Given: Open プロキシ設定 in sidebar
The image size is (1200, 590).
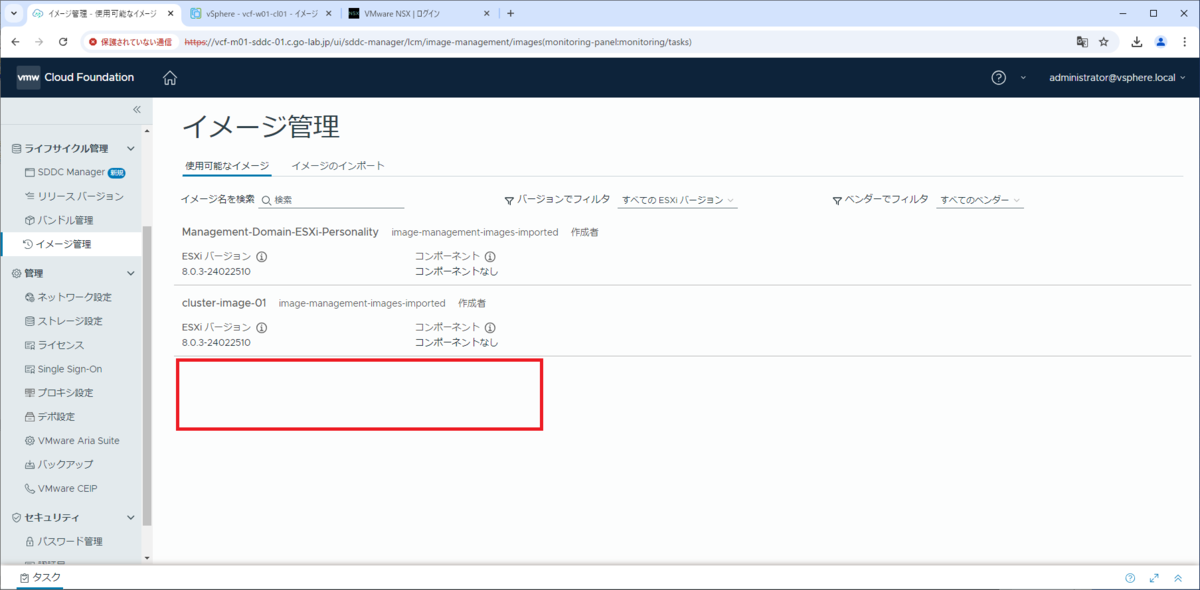Looking at the screenshot, I should point(58,393).
